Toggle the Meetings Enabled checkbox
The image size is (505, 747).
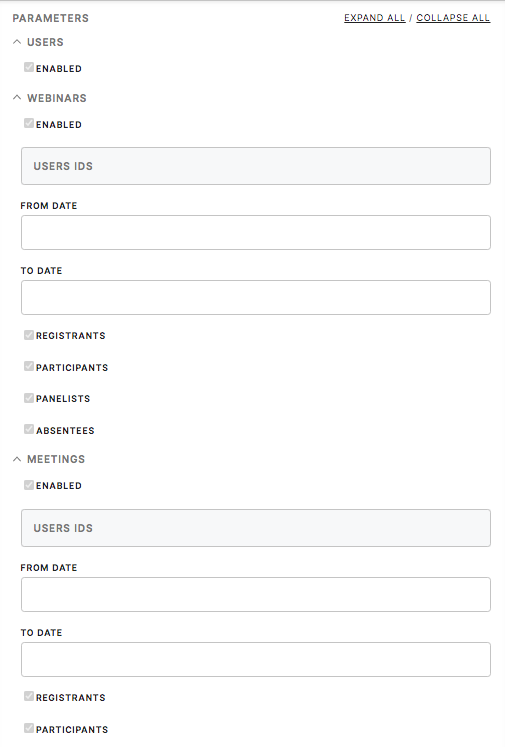click(29, 485)
